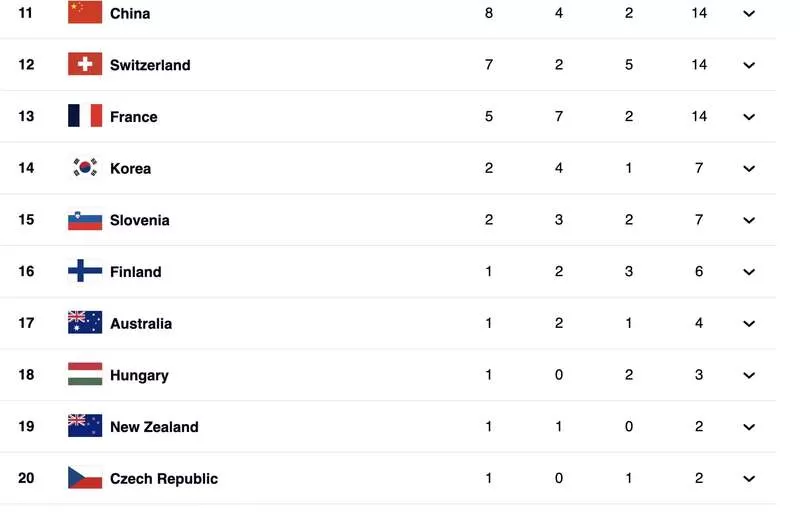This screenshot has width=800, height=512.
Task: Click the New Zealand flag icon
Action: [x=85, y=426]
